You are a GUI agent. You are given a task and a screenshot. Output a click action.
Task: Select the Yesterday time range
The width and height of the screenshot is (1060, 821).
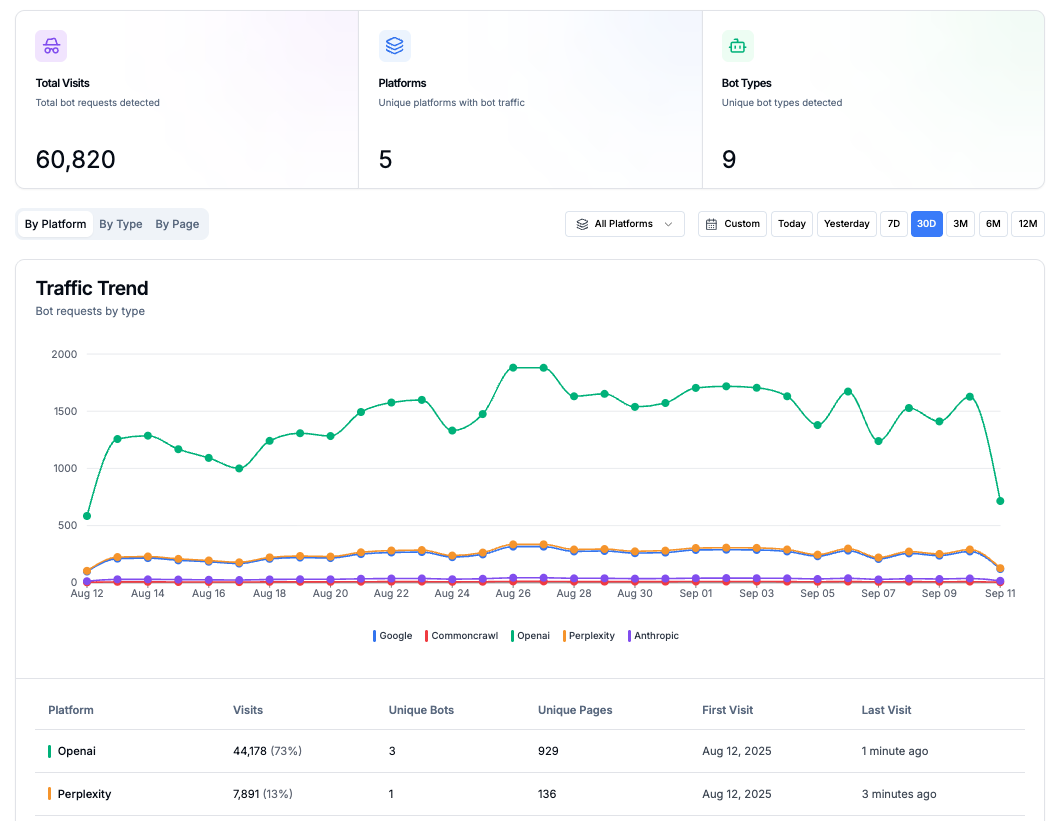(846, 224)
